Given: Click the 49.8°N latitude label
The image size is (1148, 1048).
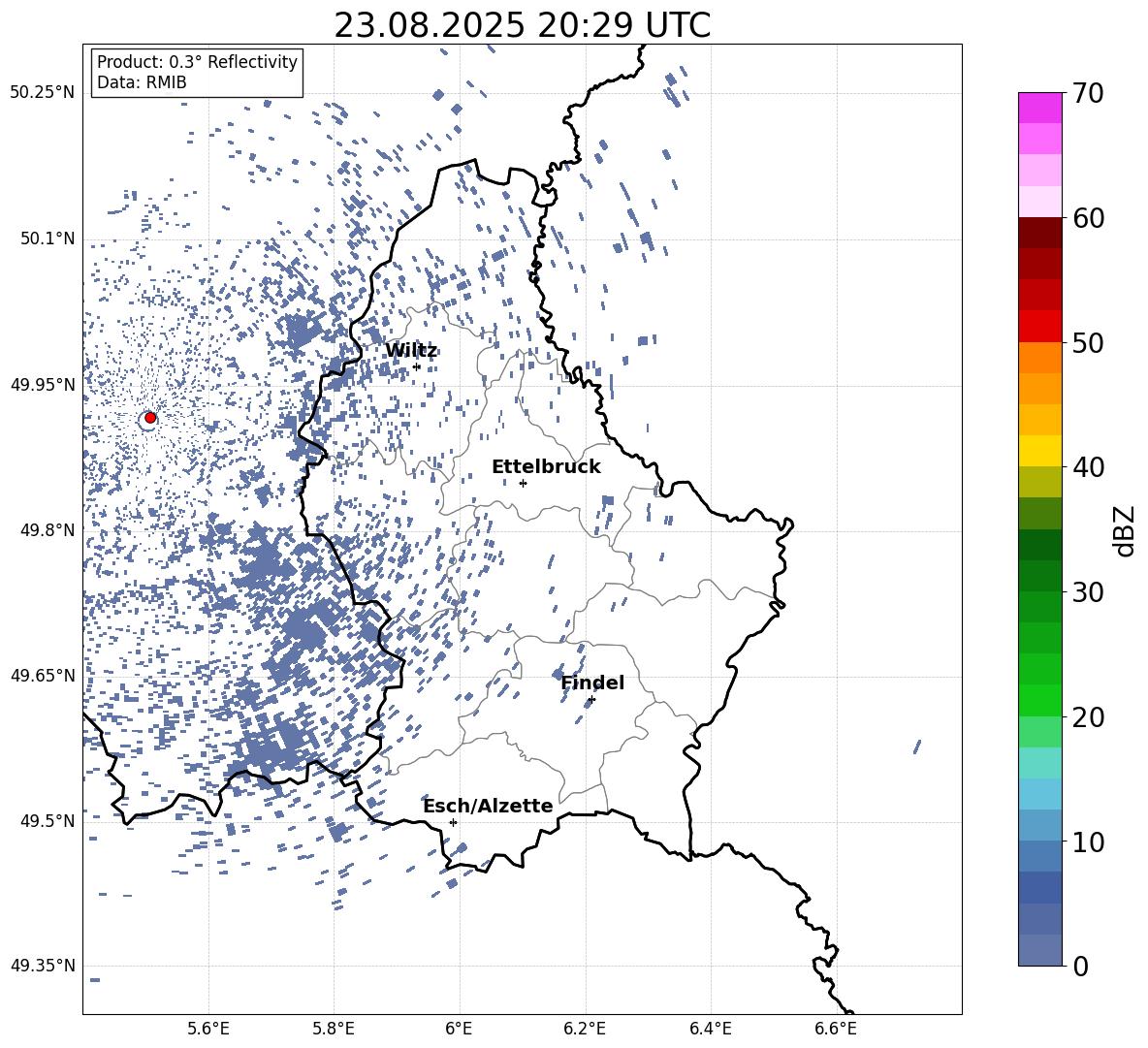Looking at the screenshot, I should click(47, 530).
